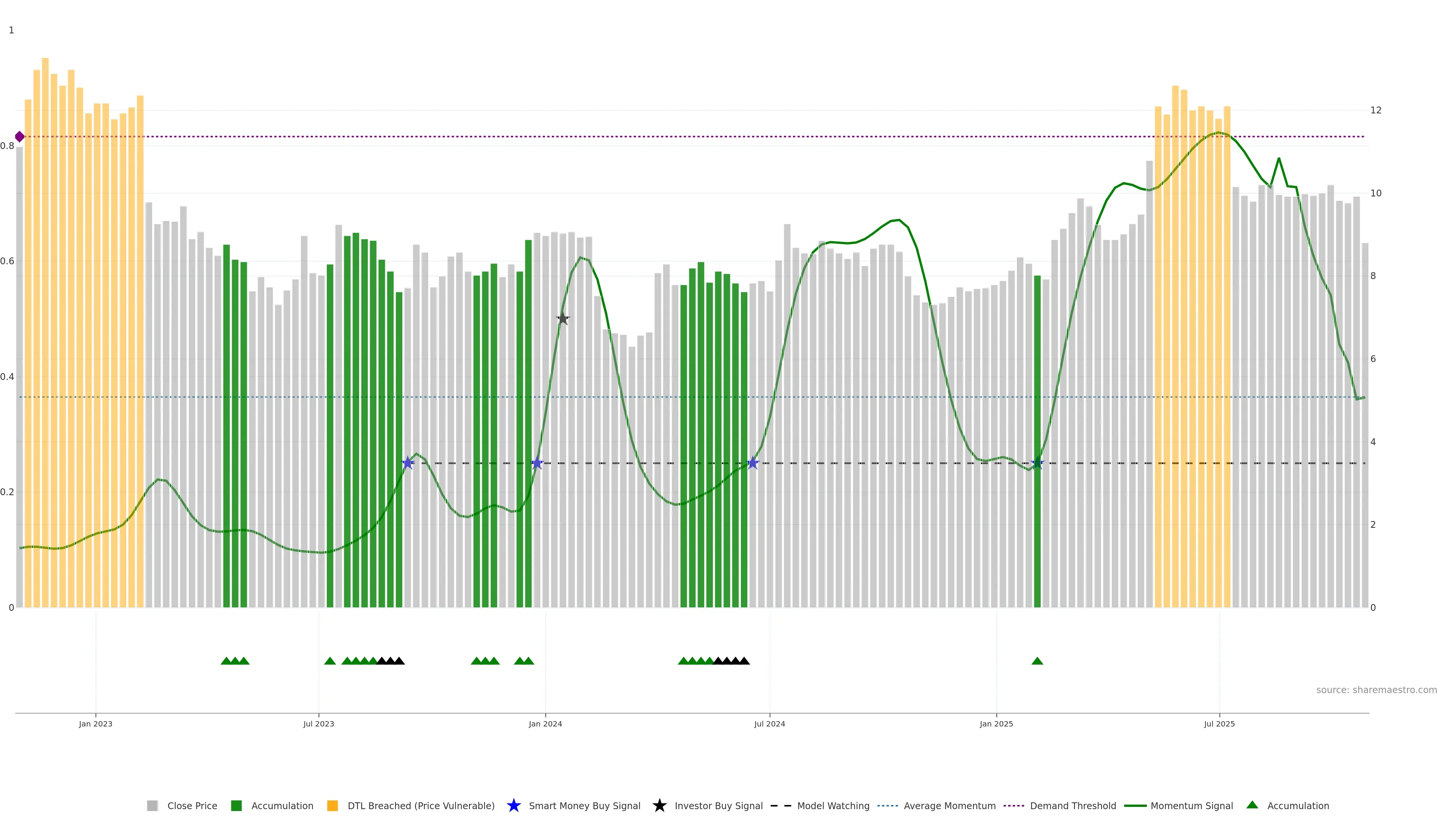Screen dimensions: 1456x819
Task: Toggle Momentum Signal line in legend
Action: click(x=1191, y=805)
